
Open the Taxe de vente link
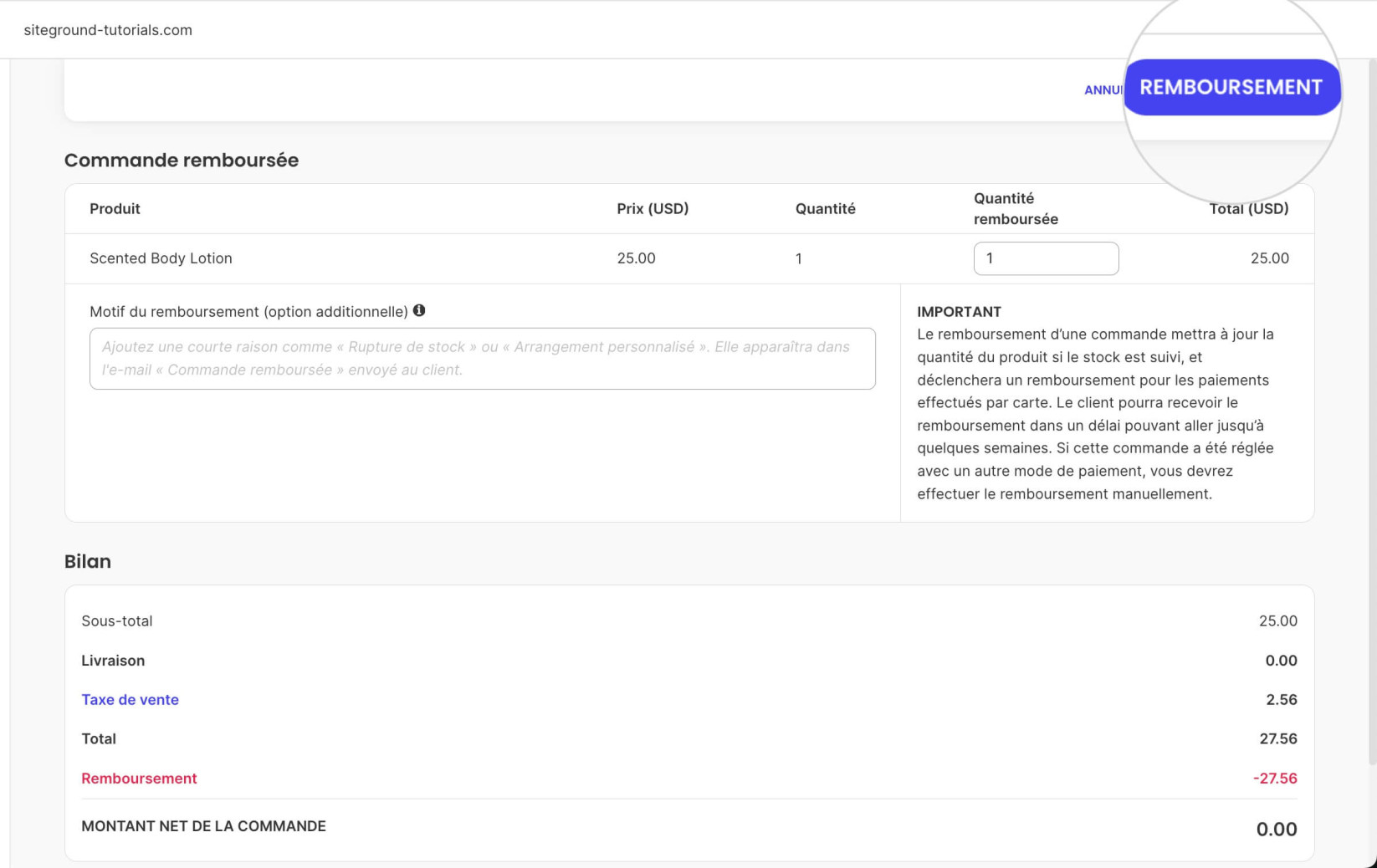(130, 700)
